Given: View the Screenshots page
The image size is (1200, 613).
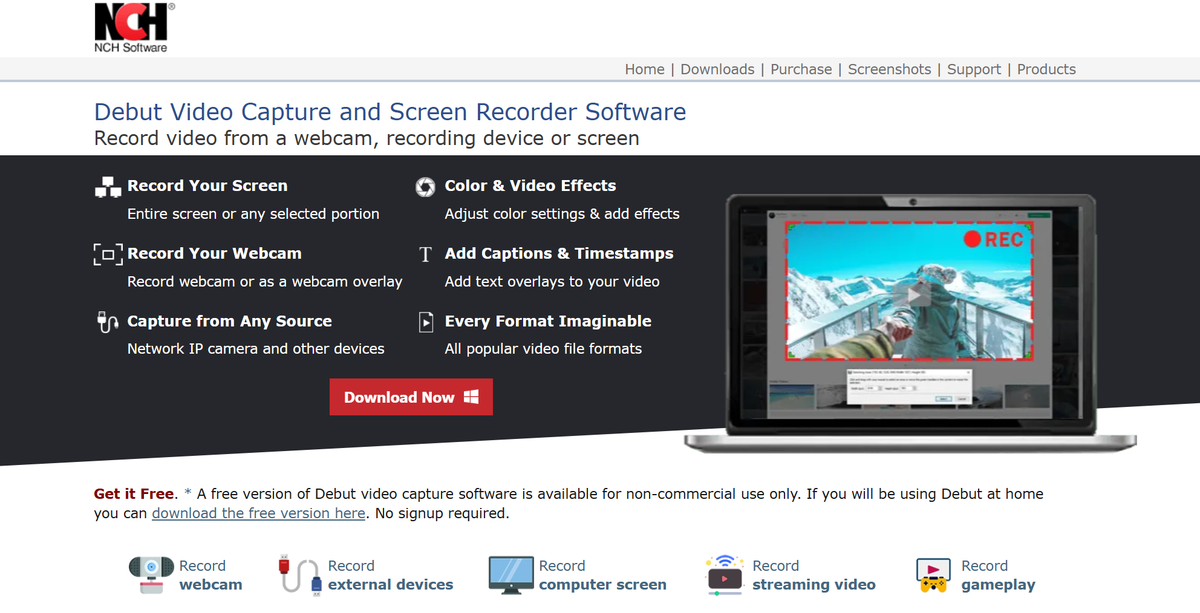Looking at the screenshot, I should (889, 69).
